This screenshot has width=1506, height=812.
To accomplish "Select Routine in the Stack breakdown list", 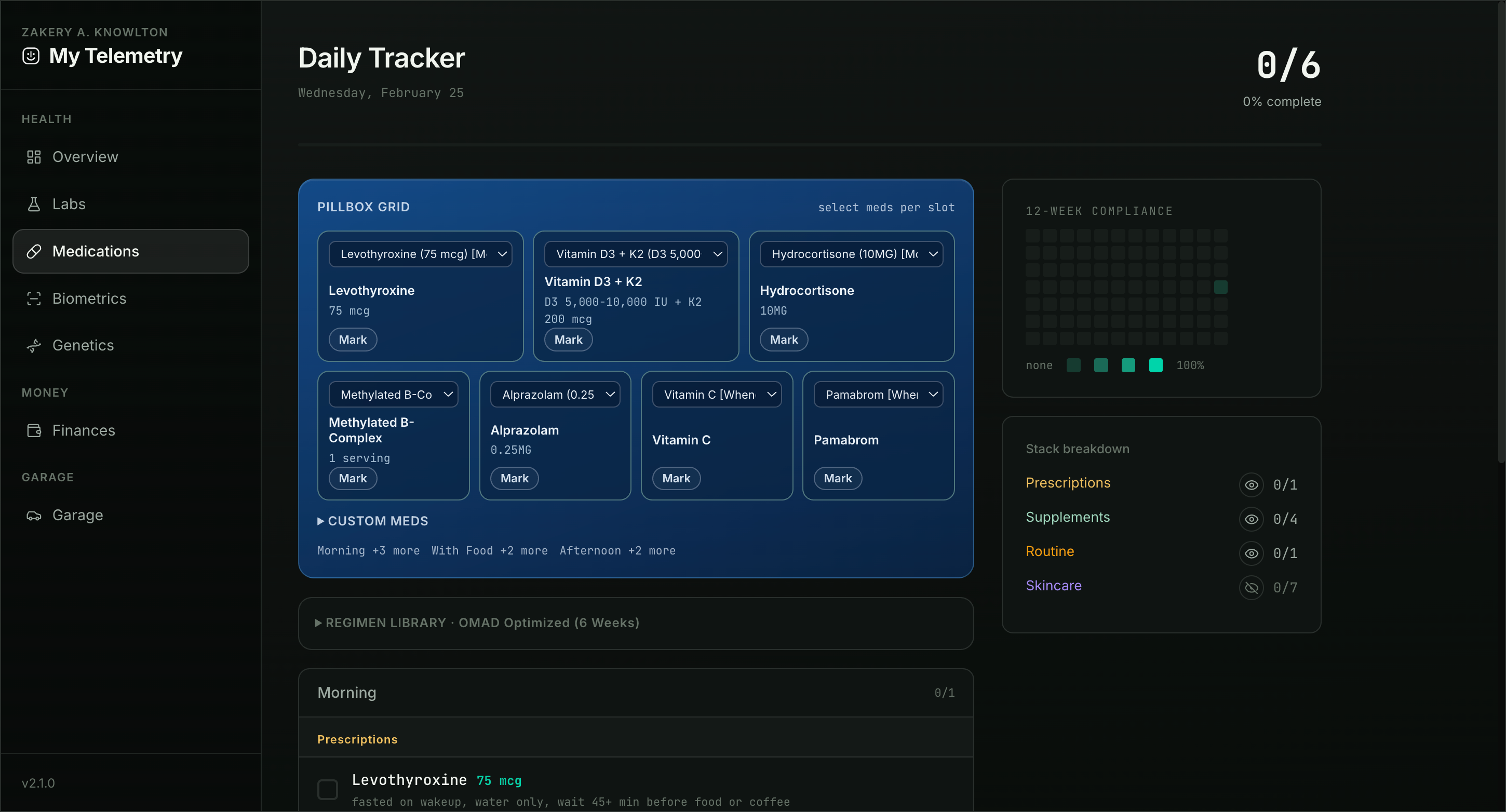I will (x=1049, y=551).
